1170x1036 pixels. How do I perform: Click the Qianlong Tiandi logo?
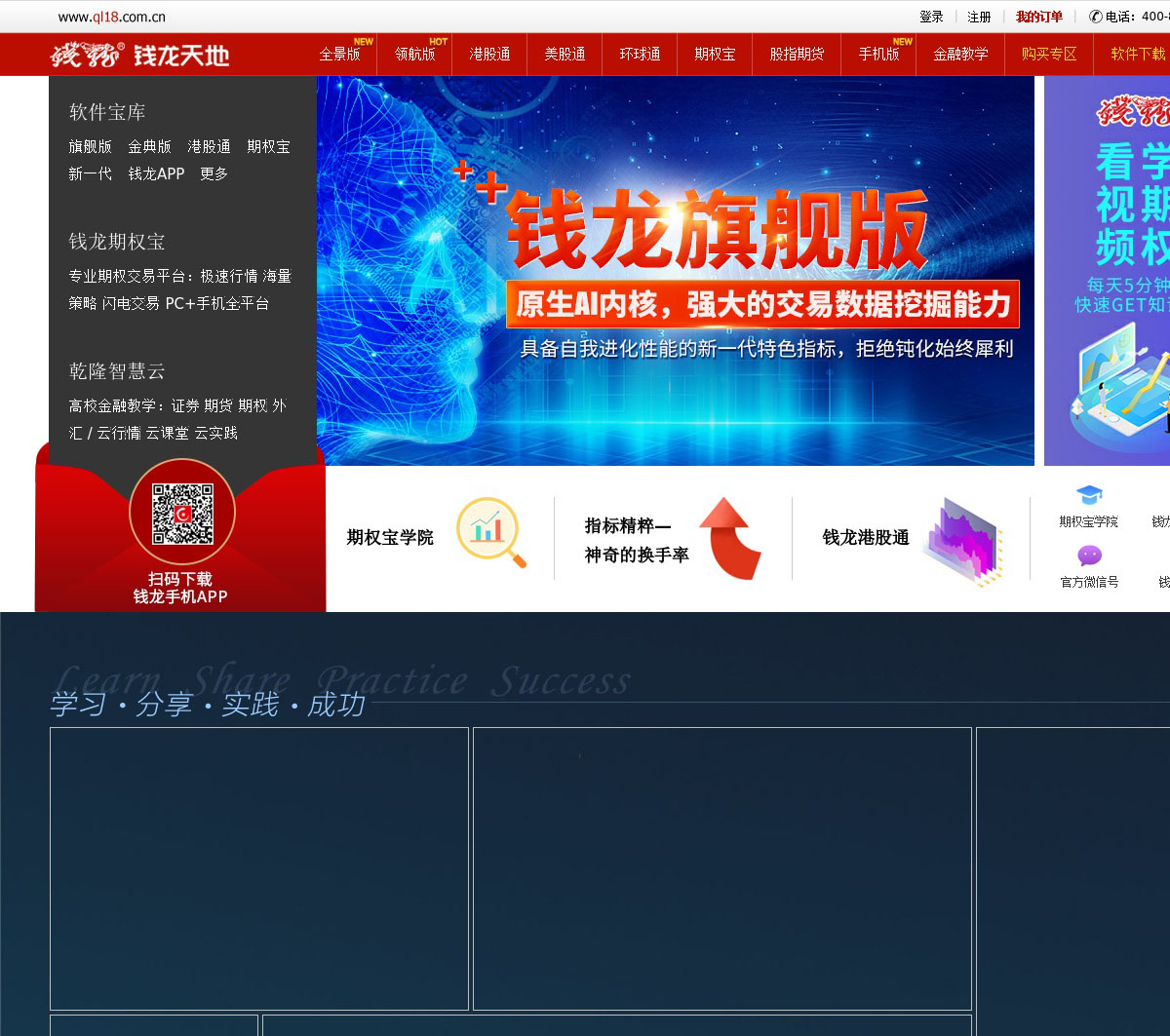[139, 56]
